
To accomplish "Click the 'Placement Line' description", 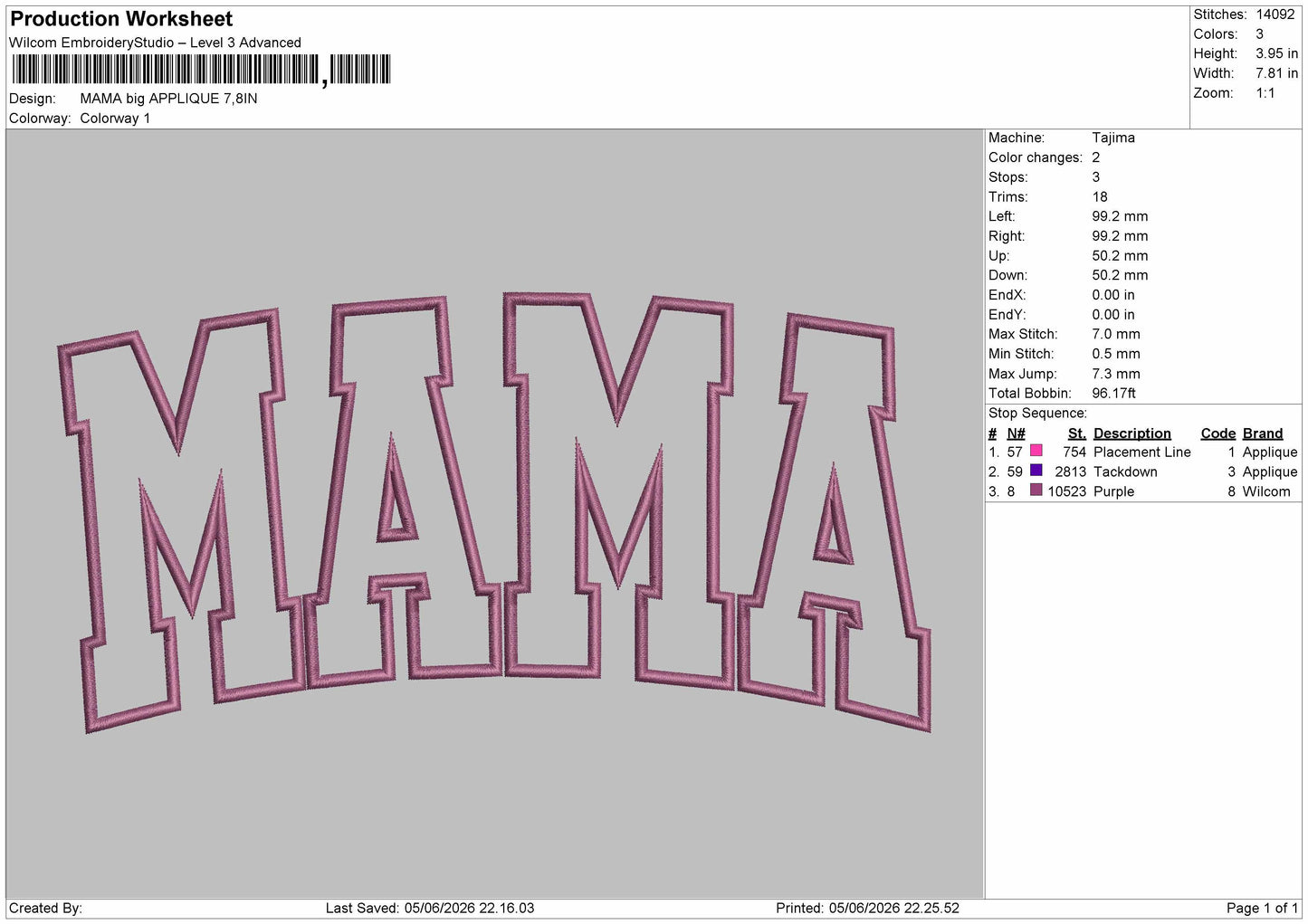I will [x=1141, y=452].
